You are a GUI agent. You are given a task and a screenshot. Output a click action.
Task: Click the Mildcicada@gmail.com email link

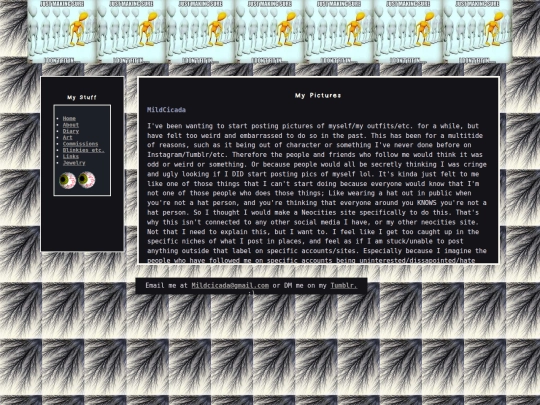(230, 285)
